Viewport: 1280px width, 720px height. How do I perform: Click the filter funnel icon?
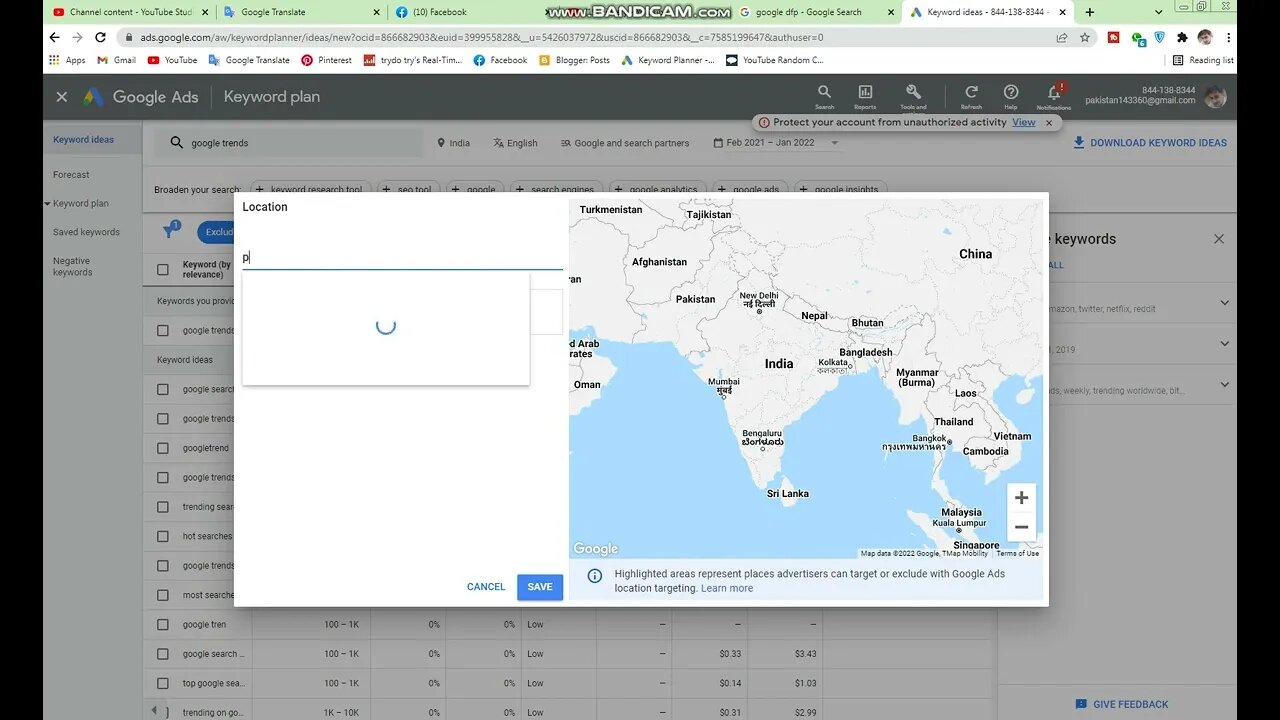pos(169,232)
